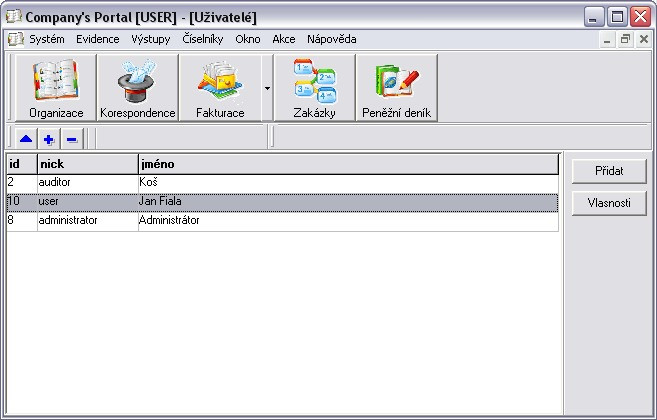Image resolution: width=657 pixels, height=420 pixels.
Task: Click the document icon in menu bar
Action: tap(16, 39)
